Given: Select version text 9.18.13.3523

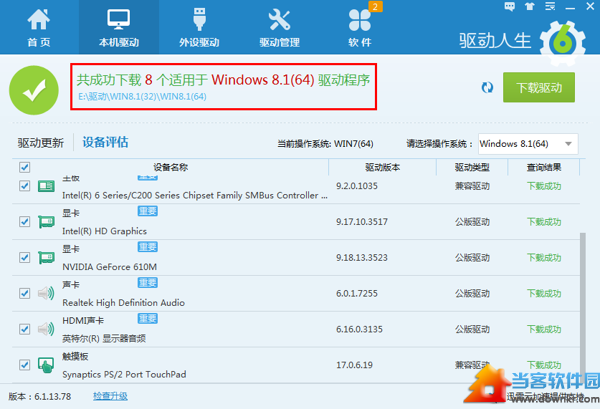Looking at the screenshot, I should 362,258.
